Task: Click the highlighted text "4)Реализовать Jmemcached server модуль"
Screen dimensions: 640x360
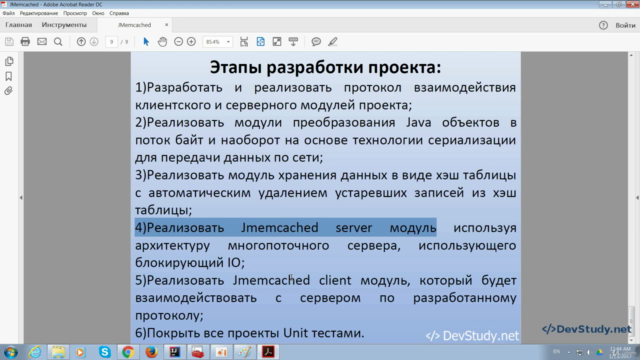Action: (286, 227)
